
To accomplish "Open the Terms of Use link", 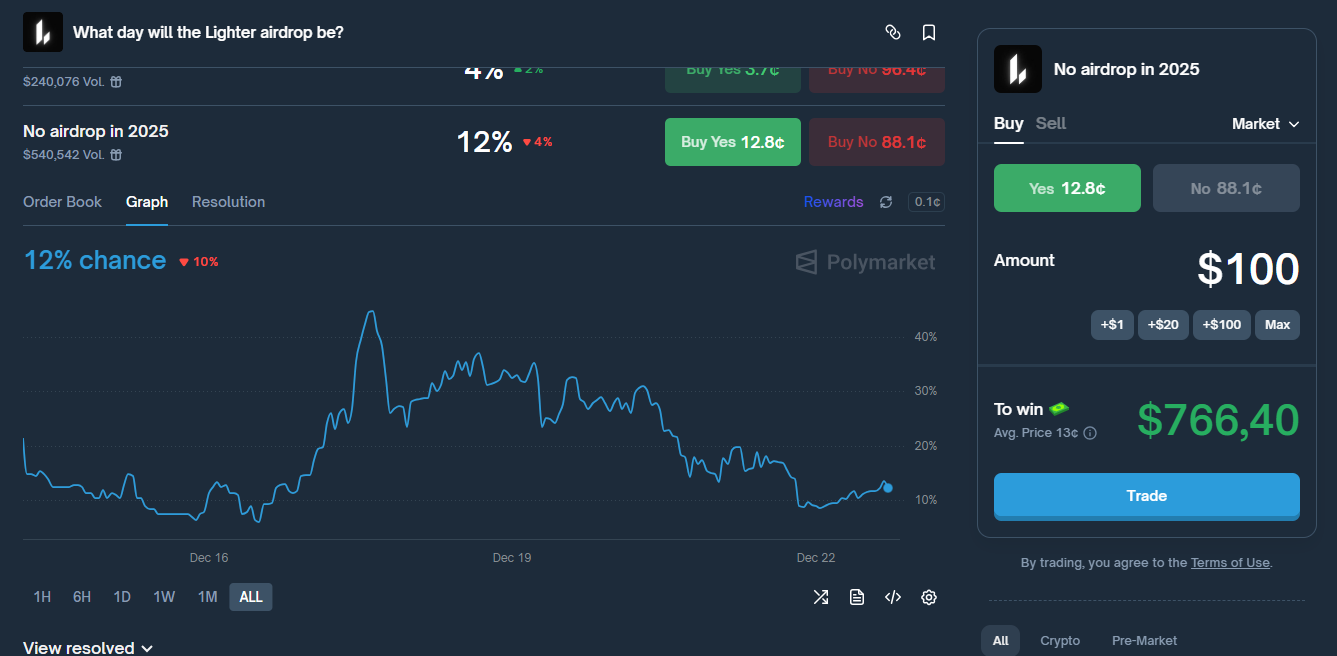I will pos(1230,562).
